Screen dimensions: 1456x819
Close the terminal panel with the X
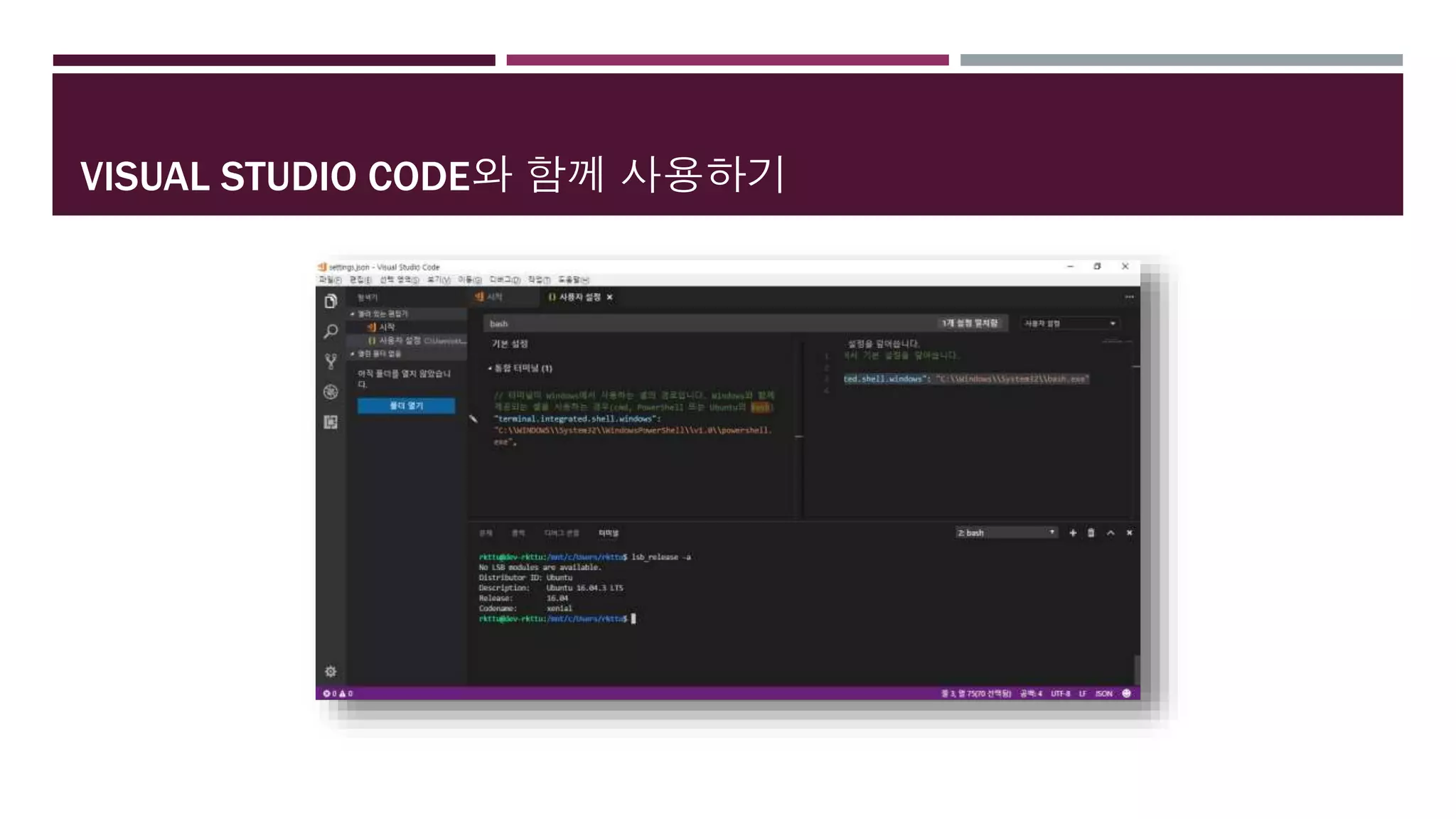coord(1129,532)
